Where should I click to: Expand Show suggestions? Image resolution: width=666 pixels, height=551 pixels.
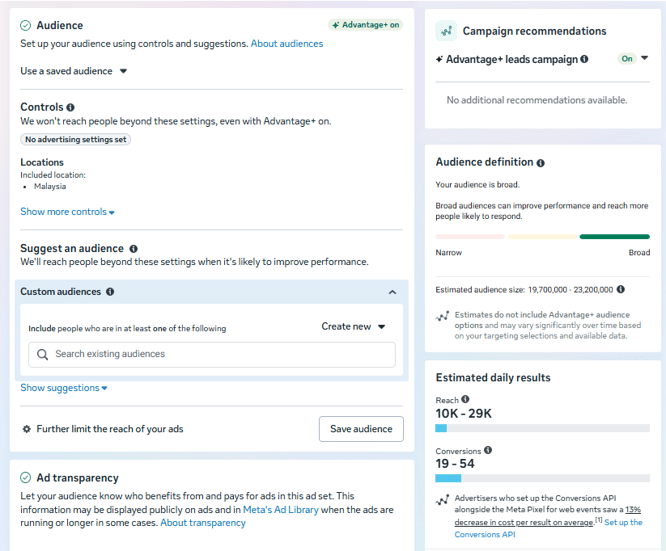point(64,388)
